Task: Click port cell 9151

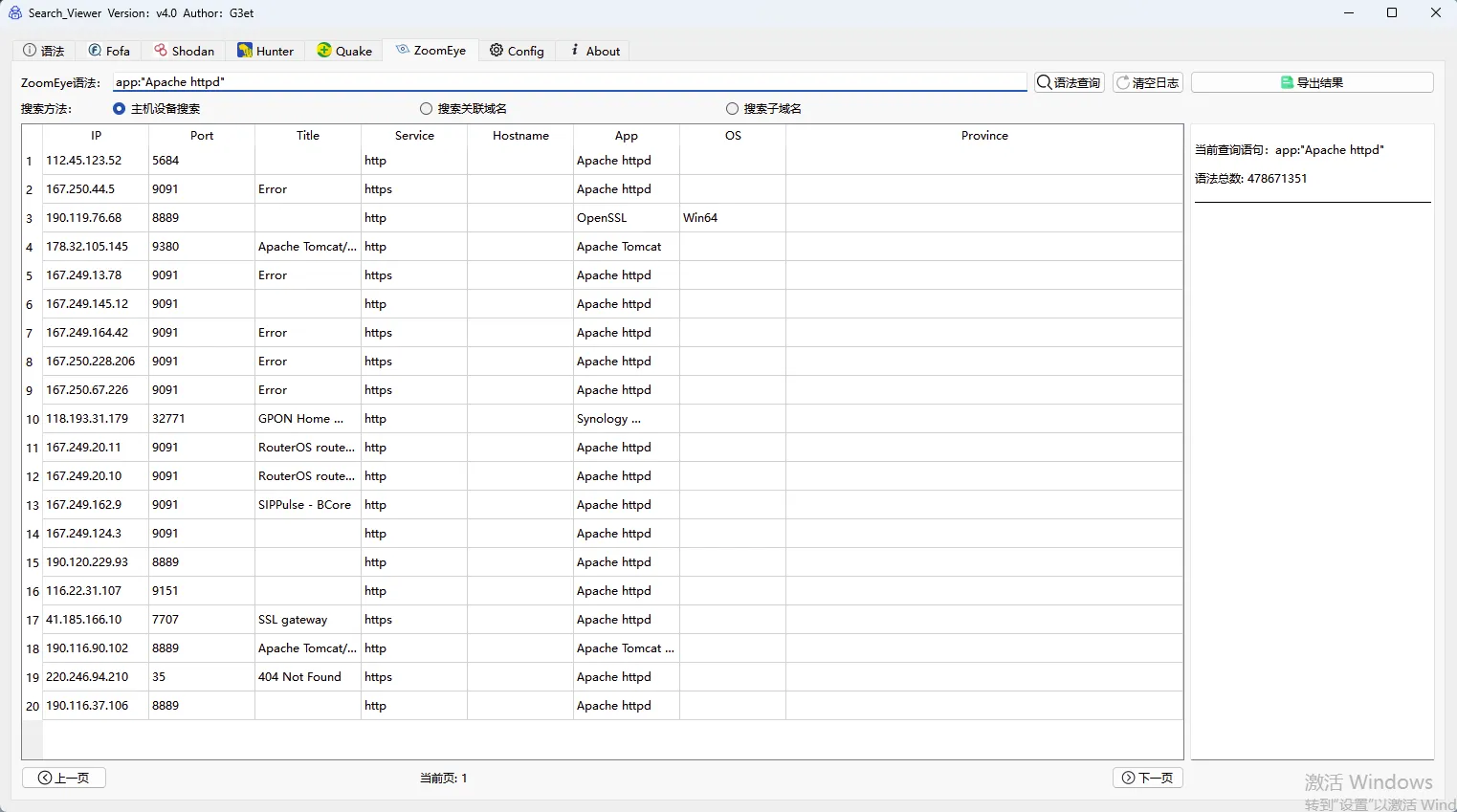Action: [x=202, y=591]
